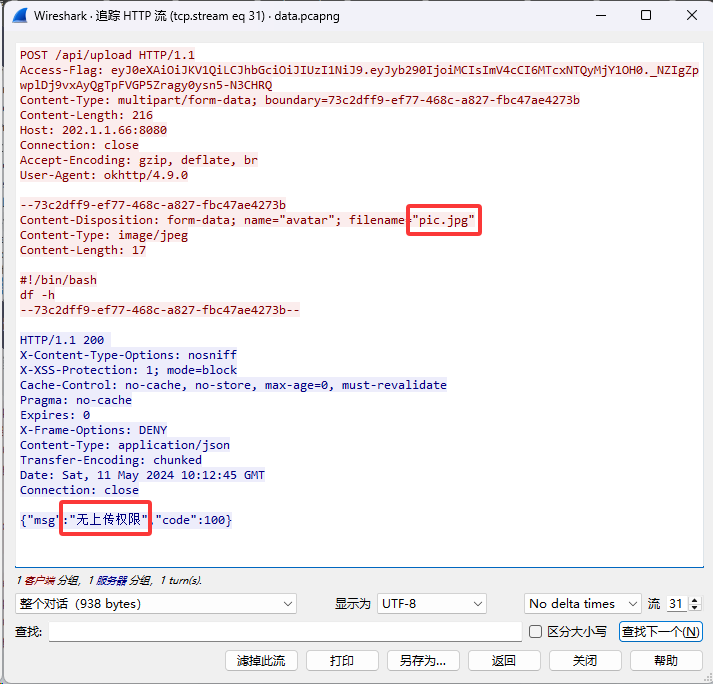The width and height of the screenshot is (713, 684).
Task: Print the stream with 打印 button
Action: (x=342, y=660)
